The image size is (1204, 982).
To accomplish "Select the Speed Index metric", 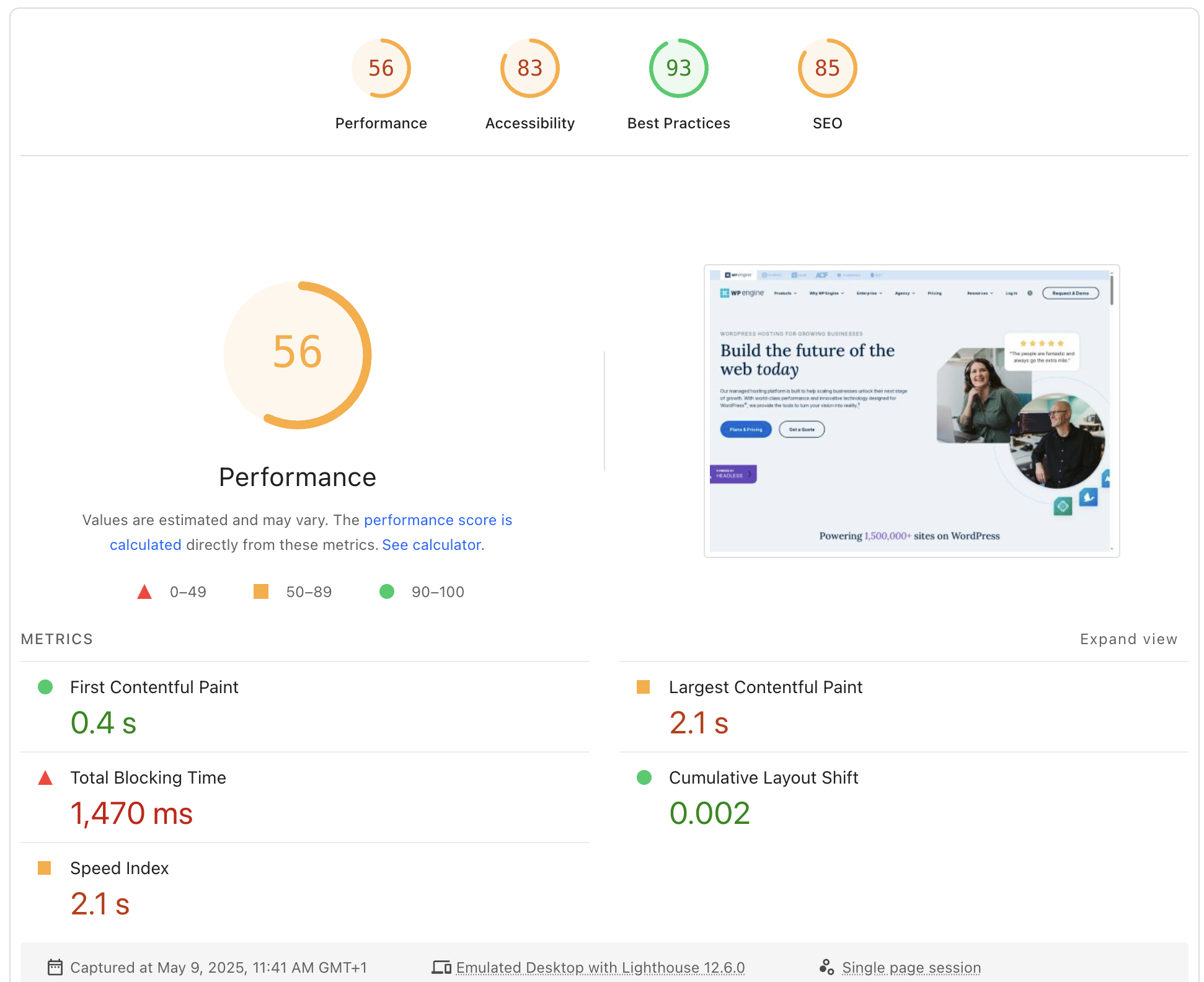I will point(305,888).
